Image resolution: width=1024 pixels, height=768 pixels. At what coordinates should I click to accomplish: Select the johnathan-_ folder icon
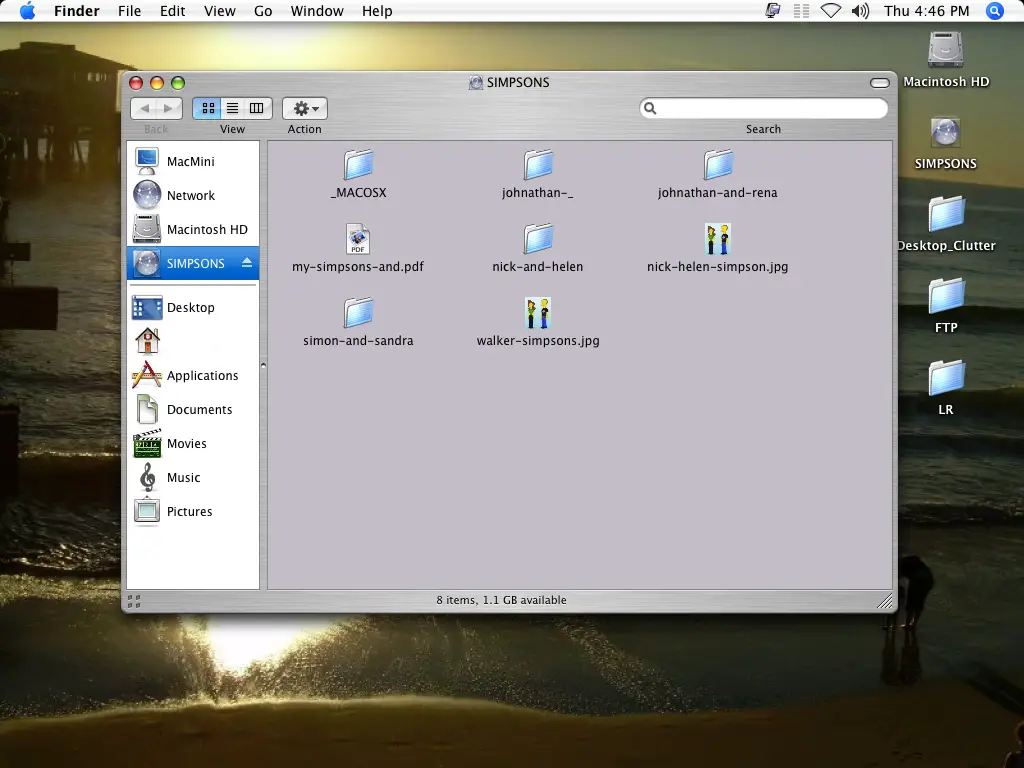point(538,165)
